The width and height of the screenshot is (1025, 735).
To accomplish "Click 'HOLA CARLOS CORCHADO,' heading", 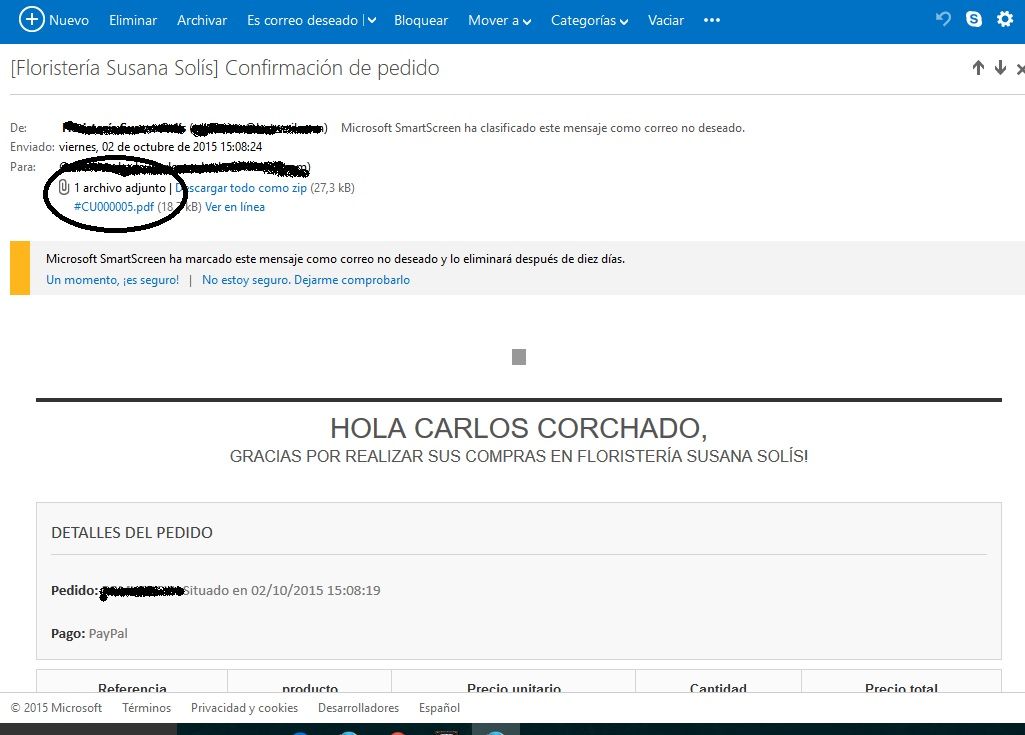I will [x=519, y=428].
